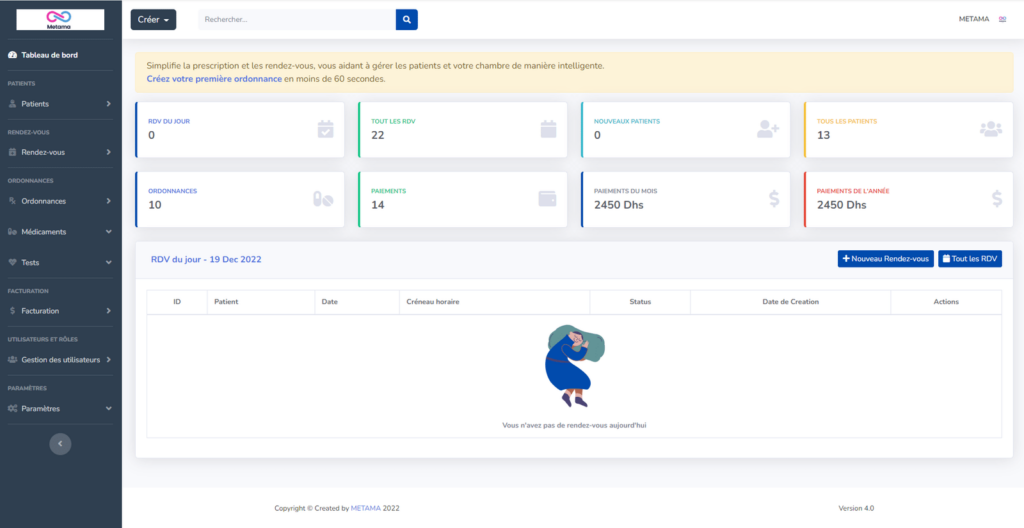Expand the Ordonnances submenu chevron
The image size is (1024, 528).
108,201
